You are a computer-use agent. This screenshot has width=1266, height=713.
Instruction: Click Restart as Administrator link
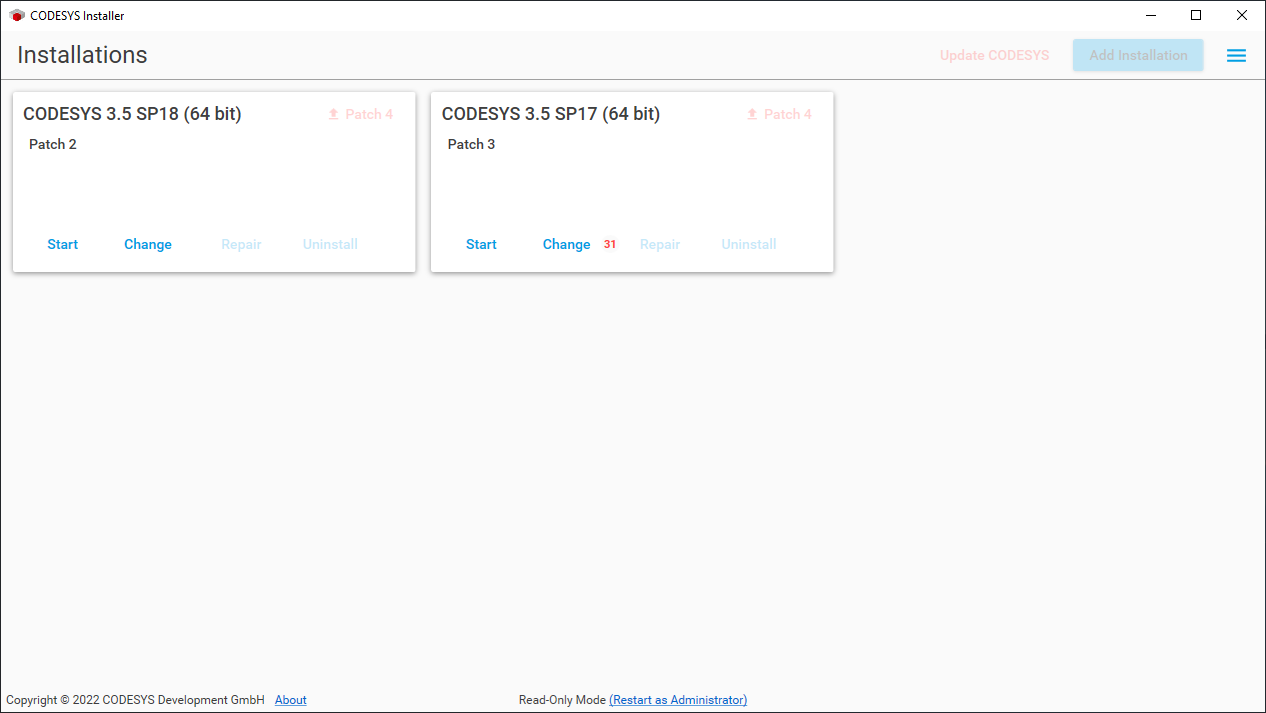coord(678,700)
